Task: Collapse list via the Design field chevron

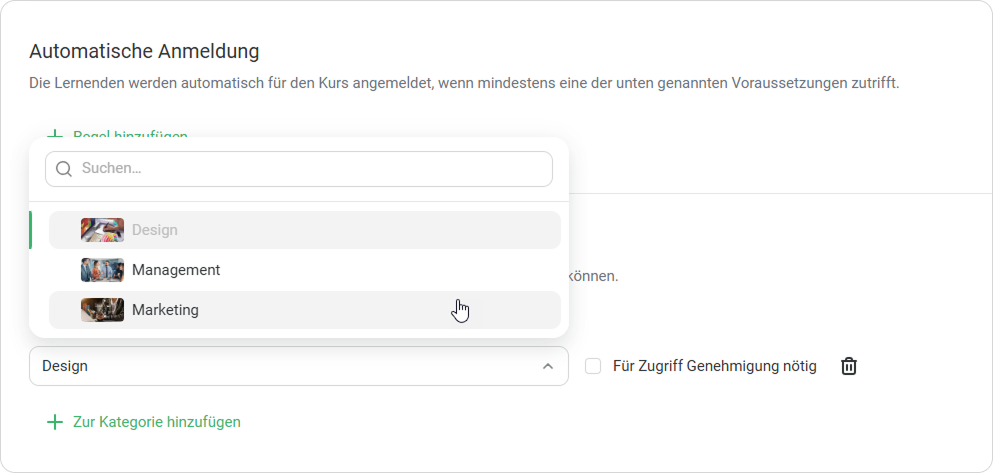Action: pyautogui.click(x=547, y=366)
